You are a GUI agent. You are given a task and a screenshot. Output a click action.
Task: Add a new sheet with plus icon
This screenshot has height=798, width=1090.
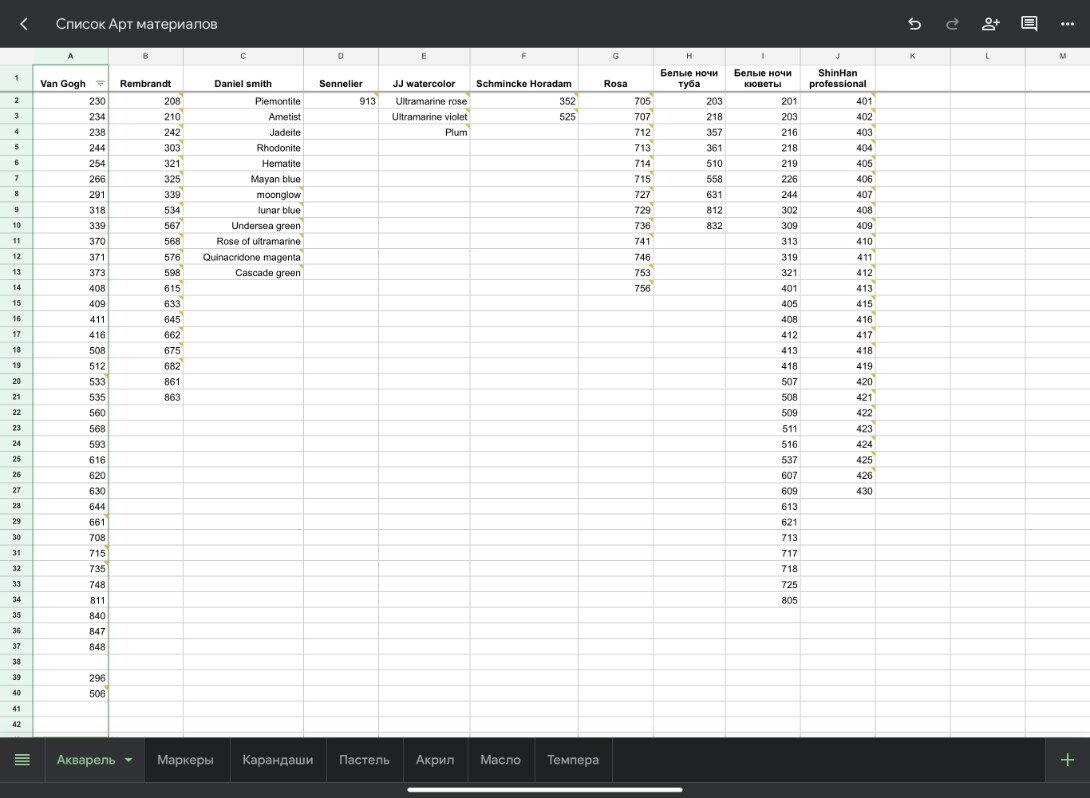(x=1068, y=760)
